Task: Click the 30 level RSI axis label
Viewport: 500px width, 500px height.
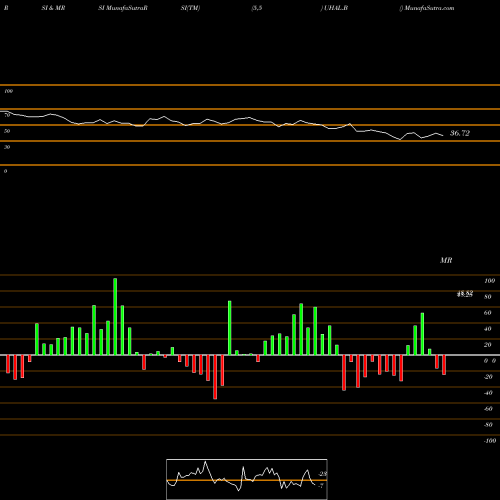Action: pos(7,147)
